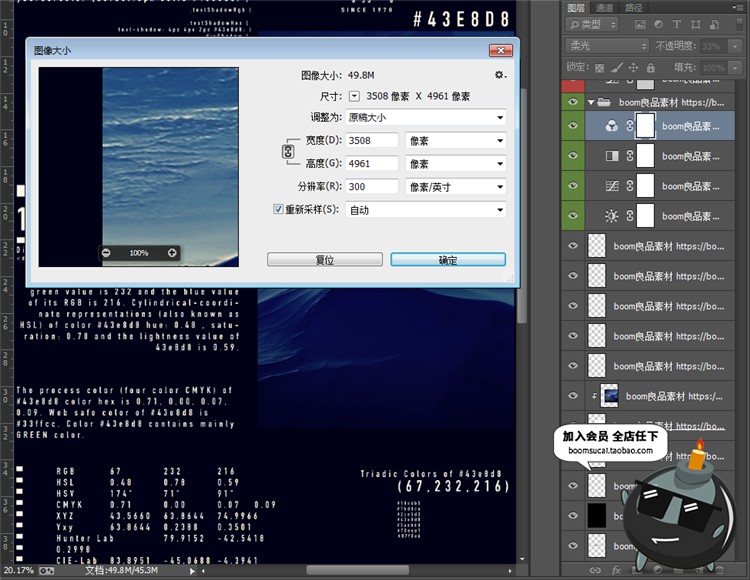The image size is (750, 580).
Task: Click mask link icon on Brightness/Contrast layer
Action: pos(629,216)
